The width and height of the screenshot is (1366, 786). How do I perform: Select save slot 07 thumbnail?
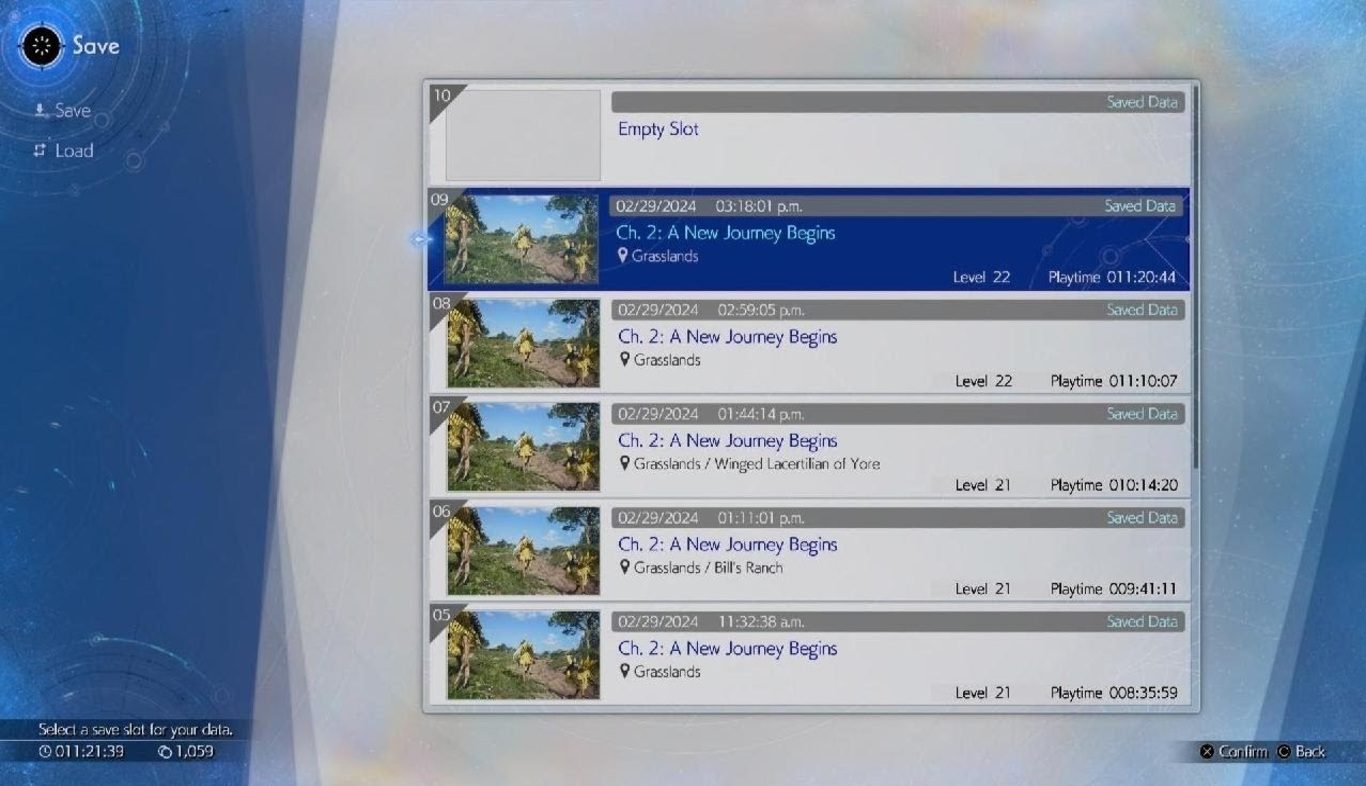pyautogui.click(x=523, y=447)
